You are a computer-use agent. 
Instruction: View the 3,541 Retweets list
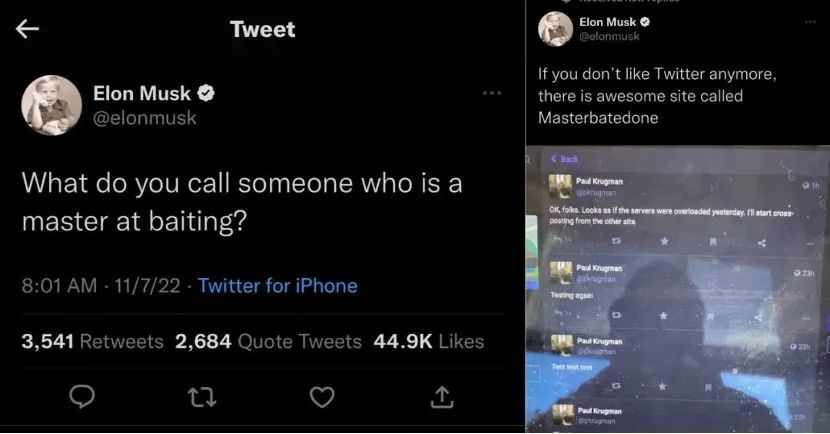[93, 341]
